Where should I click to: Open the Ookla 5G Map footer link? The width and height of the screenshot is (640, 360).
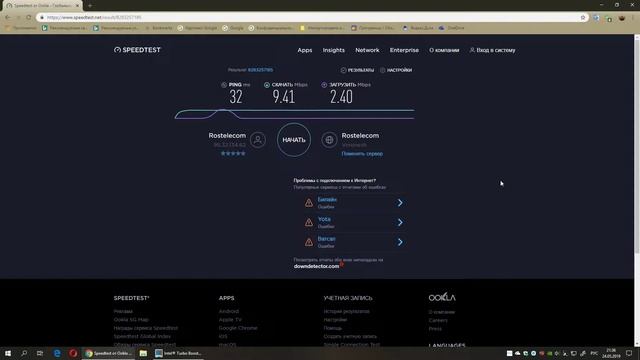(131, 320)
